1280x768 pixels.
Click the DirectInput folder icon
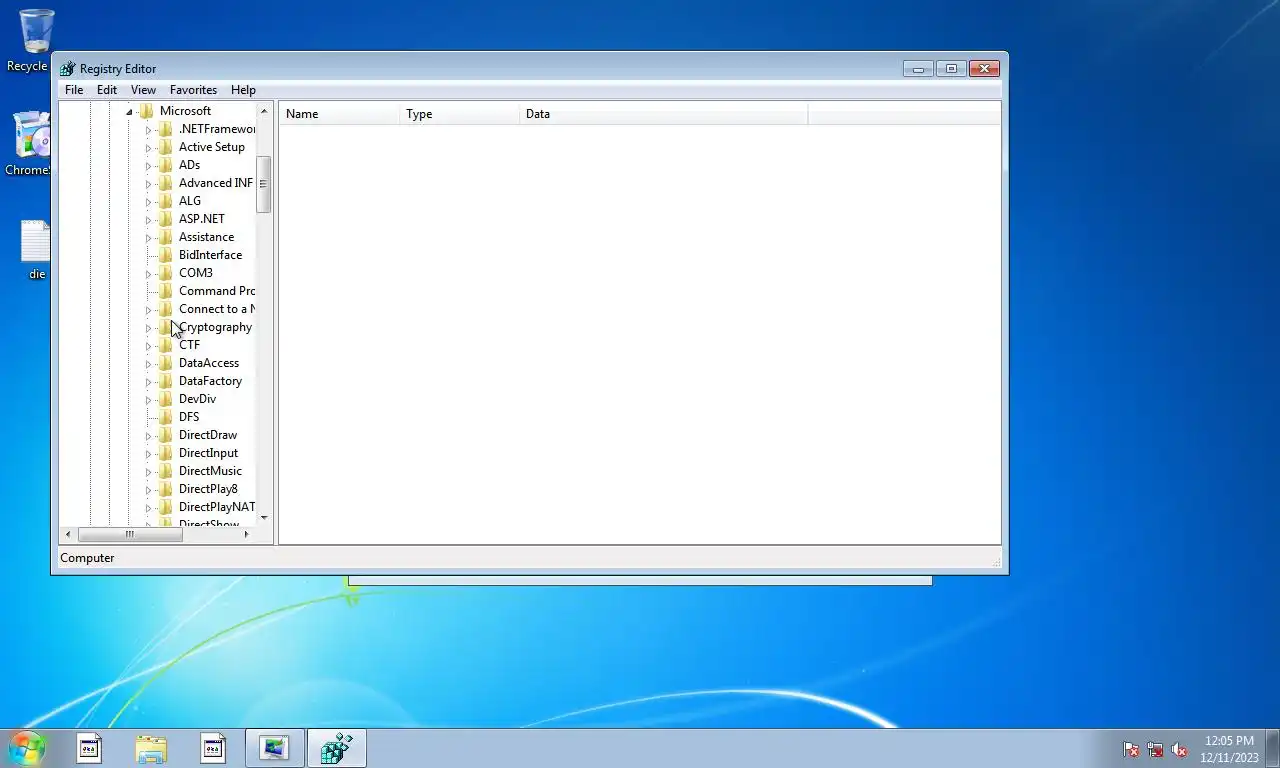[x=166, y=453]
